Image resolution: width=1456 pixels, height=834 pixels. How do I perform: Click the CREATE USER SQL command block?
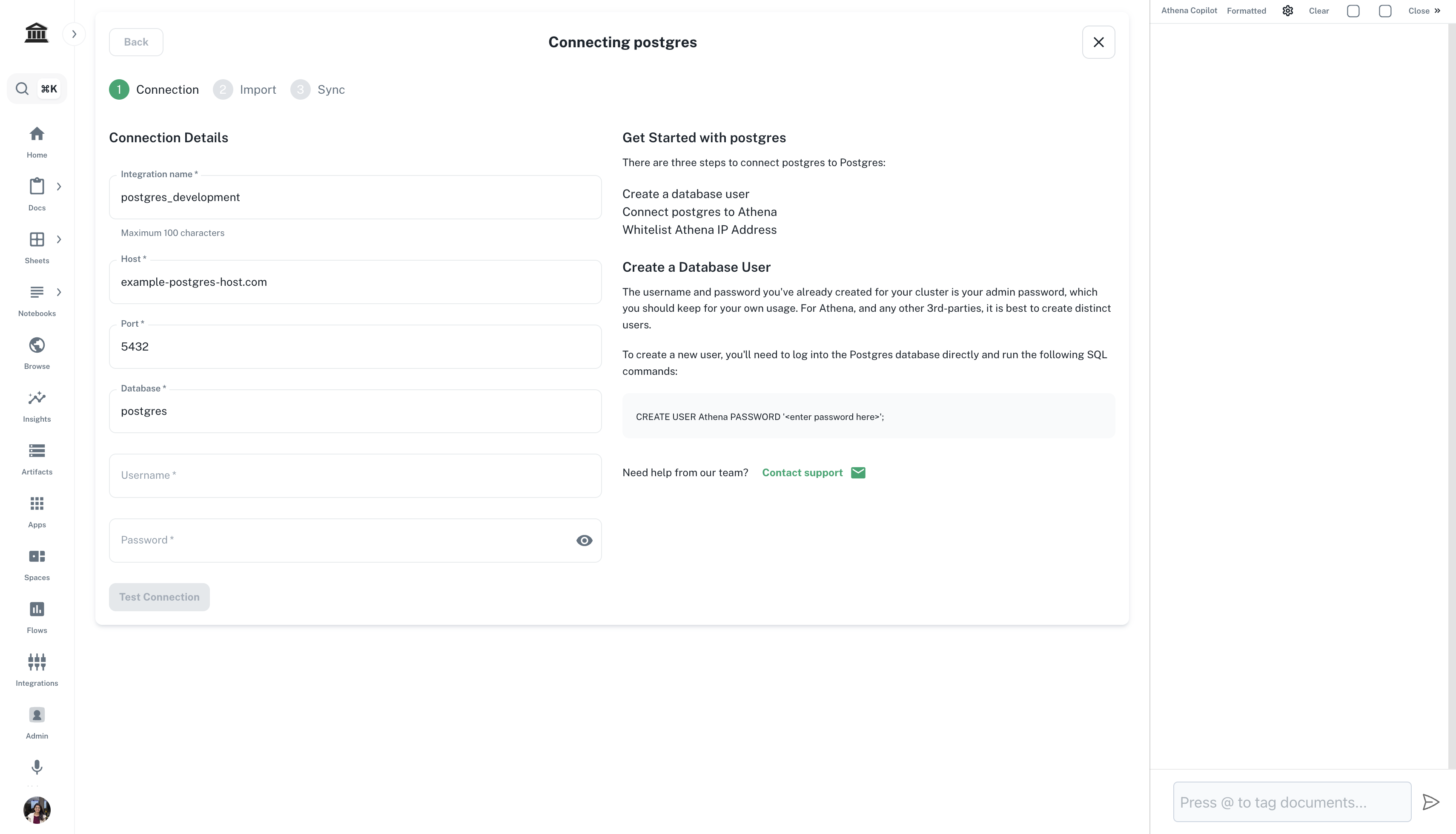pyautogui.click(x=868, y=416)
